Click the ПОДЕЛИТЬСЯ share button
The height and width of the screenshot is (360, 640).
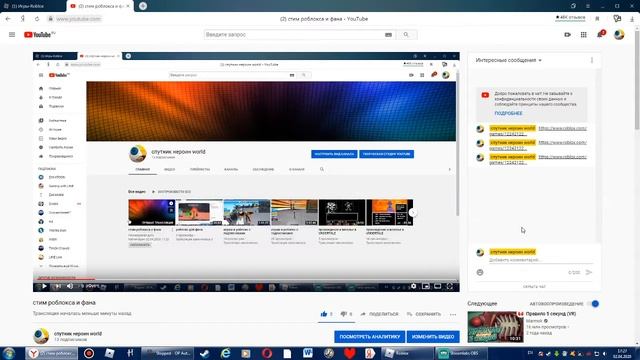tap(379, 314)
